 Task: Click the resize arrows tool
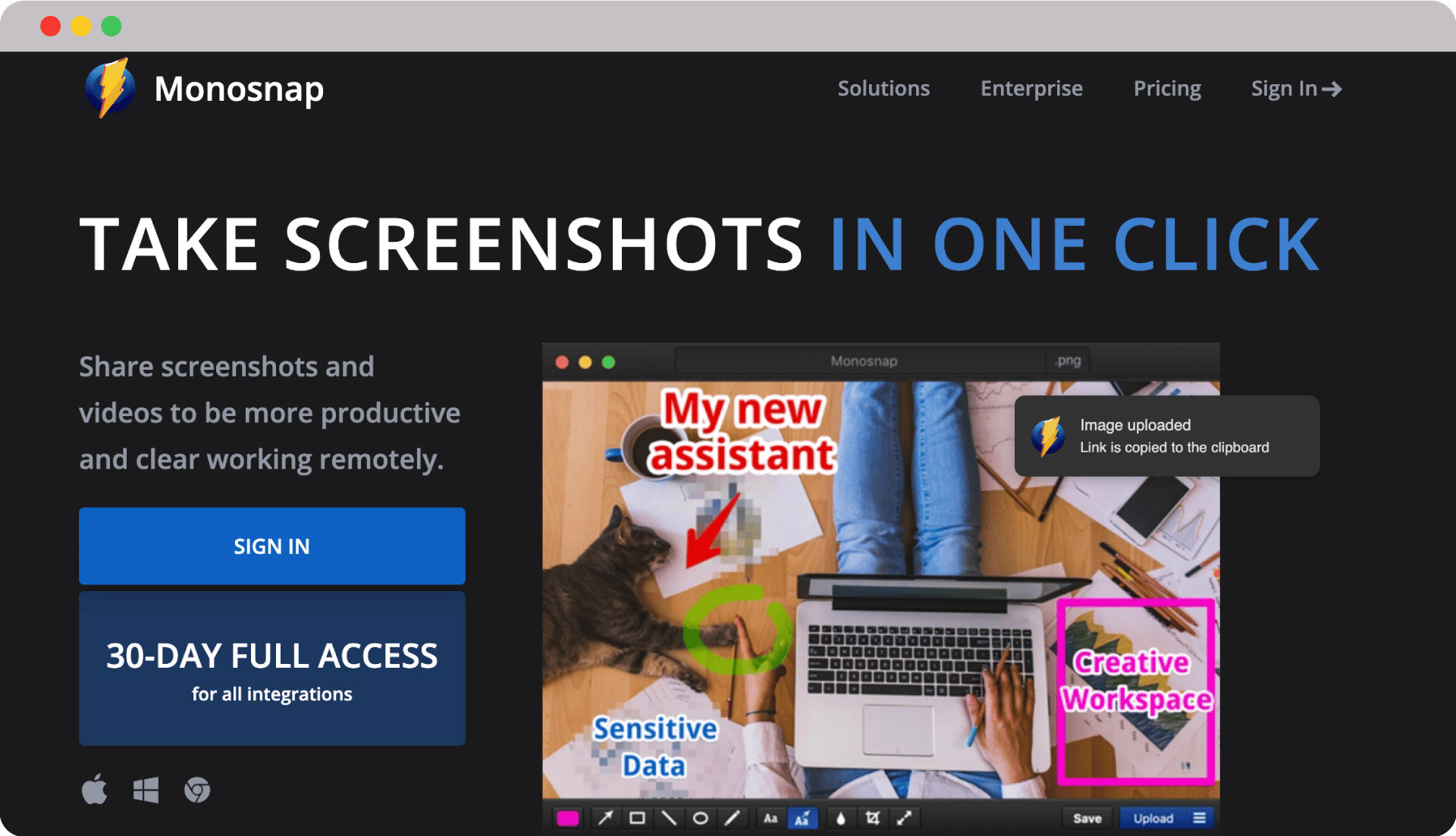[x=904, y=818]
